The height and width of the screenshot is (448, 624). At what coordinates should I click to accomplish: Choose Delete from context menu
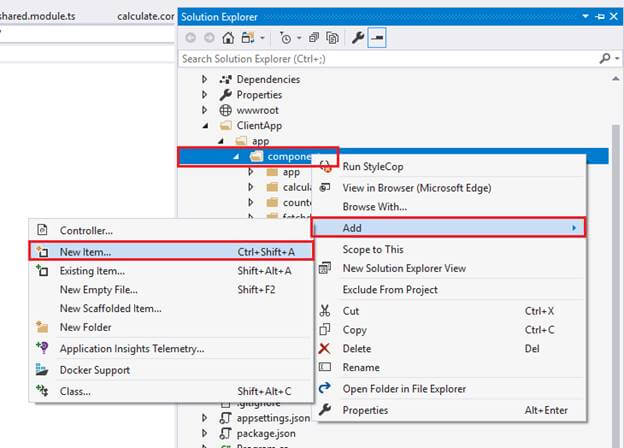449,349
